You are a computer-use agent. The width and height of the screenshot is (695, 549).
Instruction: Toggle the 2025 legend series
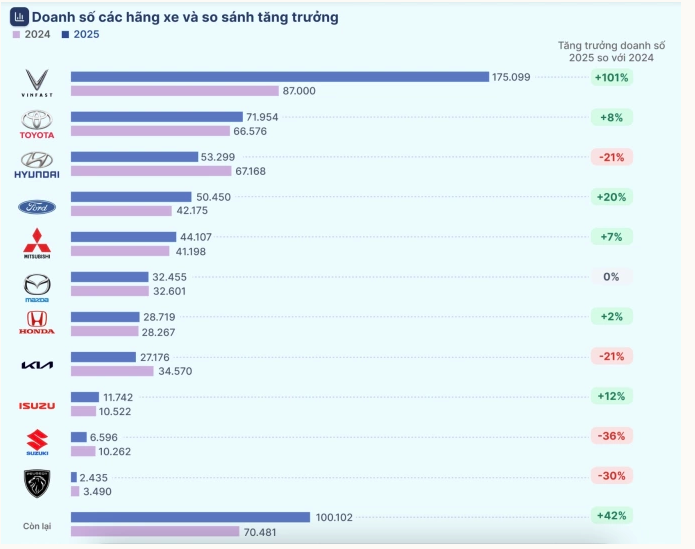[80, 35]
